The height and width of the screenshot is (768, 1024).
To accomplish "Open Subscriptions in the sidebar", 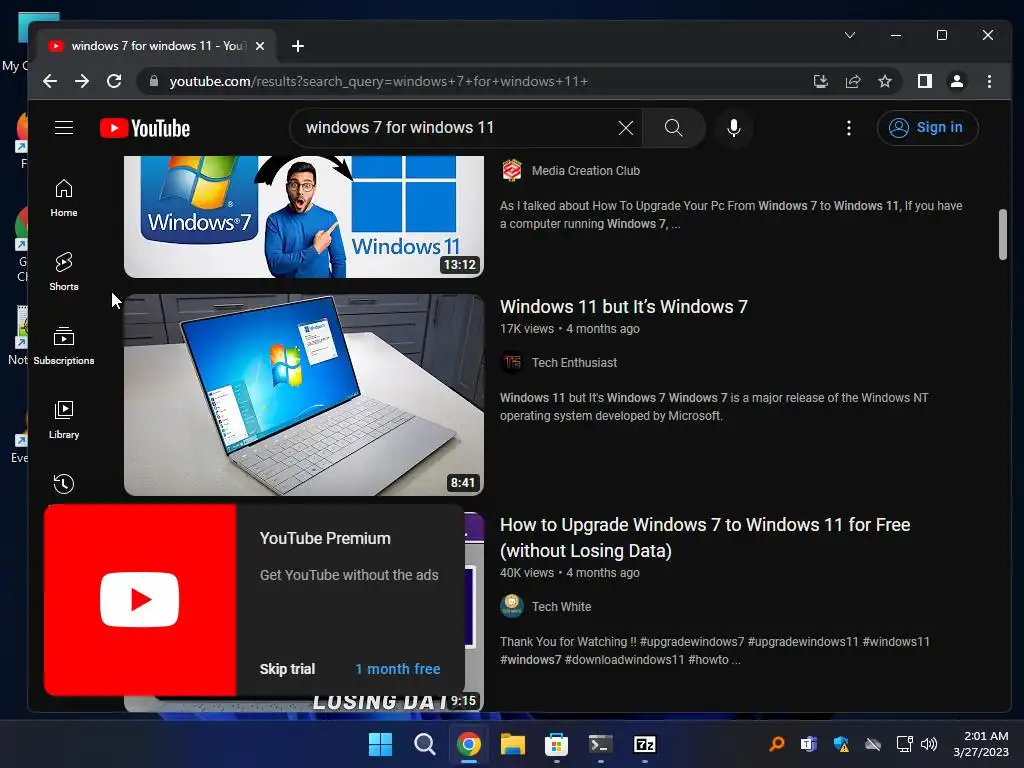I will pyautogui.click(x=63, y=345).
